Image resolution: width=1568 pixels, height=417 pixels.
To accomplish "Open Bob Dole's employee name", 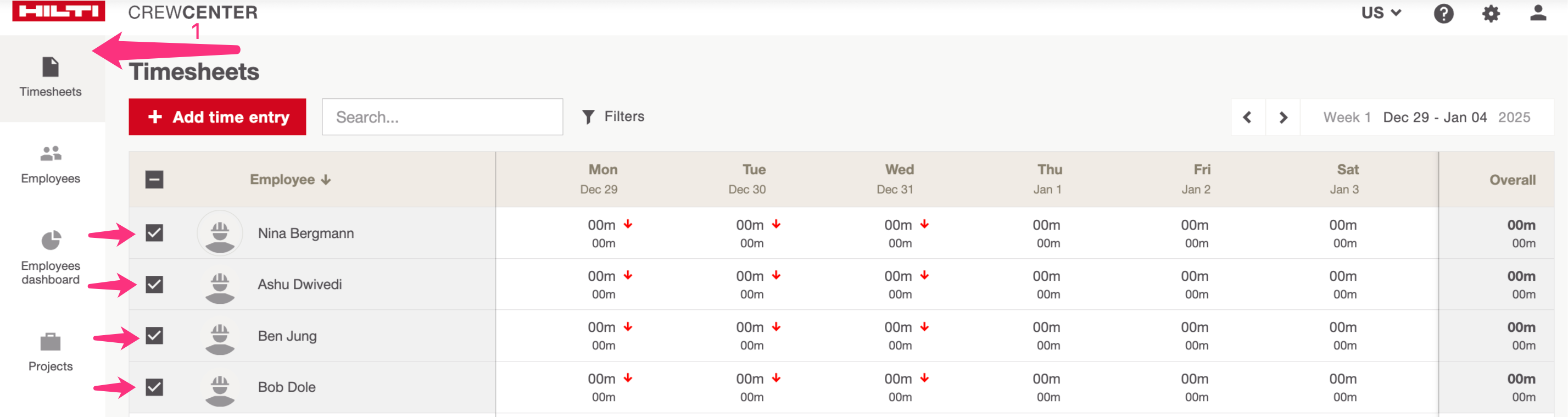I will (287, 387).
